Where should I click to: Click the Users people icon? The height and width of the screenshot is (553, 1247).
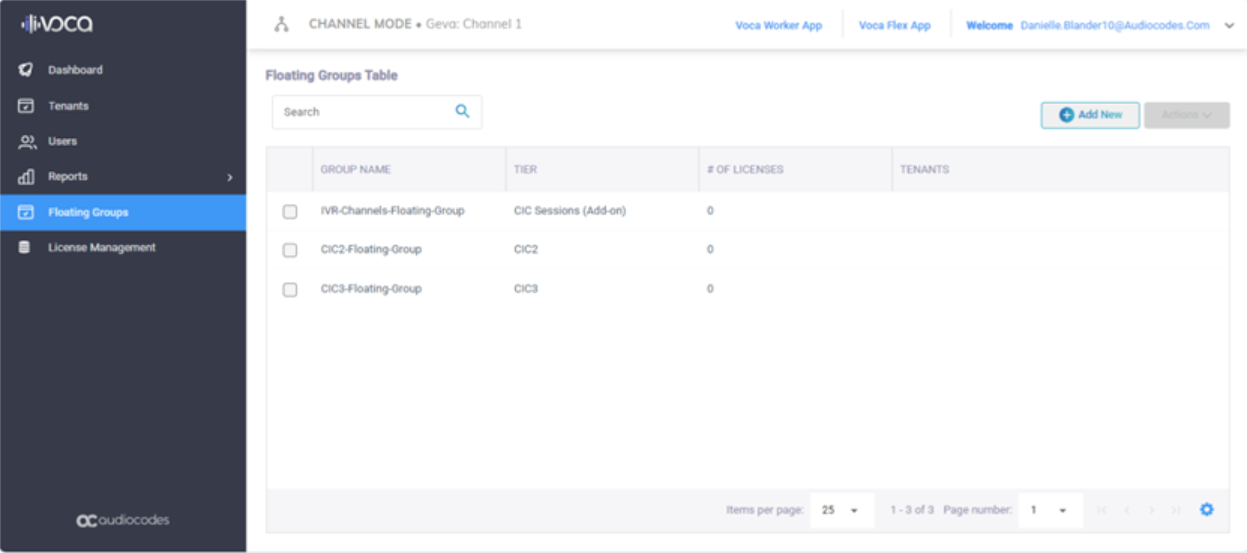(x=27, y=142)
